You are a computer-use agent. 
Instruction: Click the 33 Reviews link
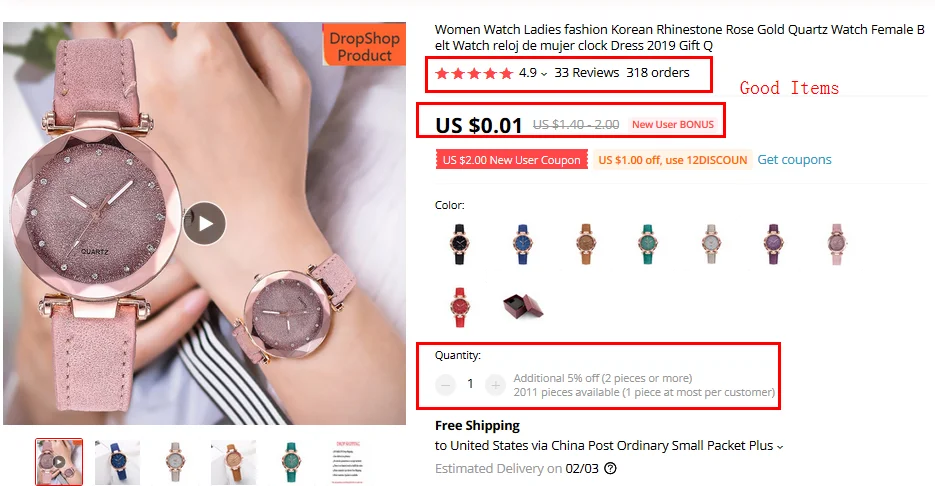coord(587,73)
